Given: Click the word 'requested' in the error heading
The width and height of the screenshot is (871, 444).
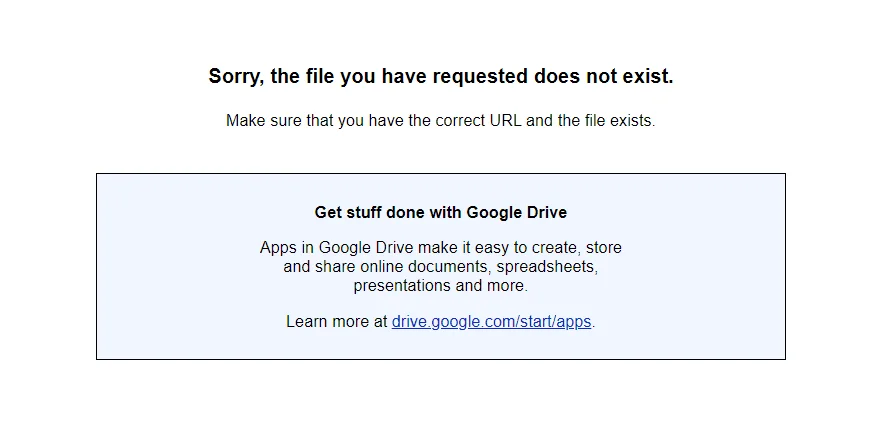Looking at the screenshot, I should pyautogui.click(x=480, y=77).
